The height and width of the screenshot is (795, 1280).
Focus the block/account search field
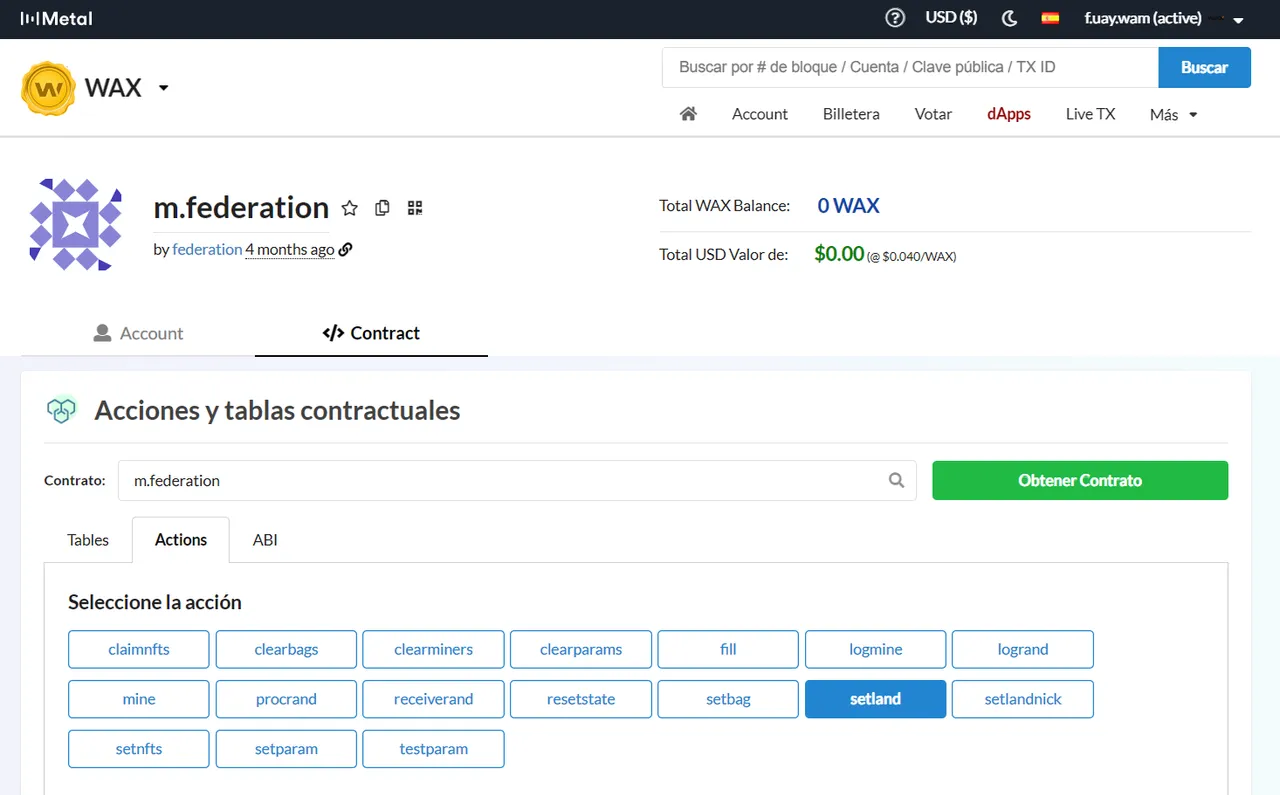(x=910, y=67)
